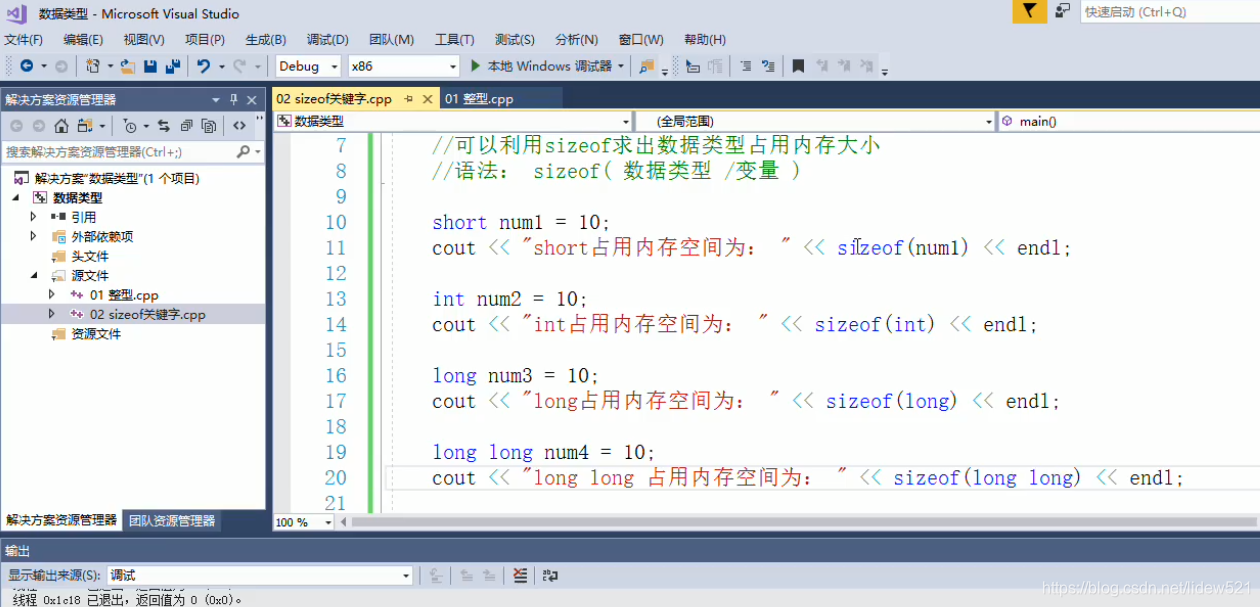This screenshot has width=1260, height=607.
Task: Open the 生成(B) menu
Action: pyautogui.click(x=266, y=40)
